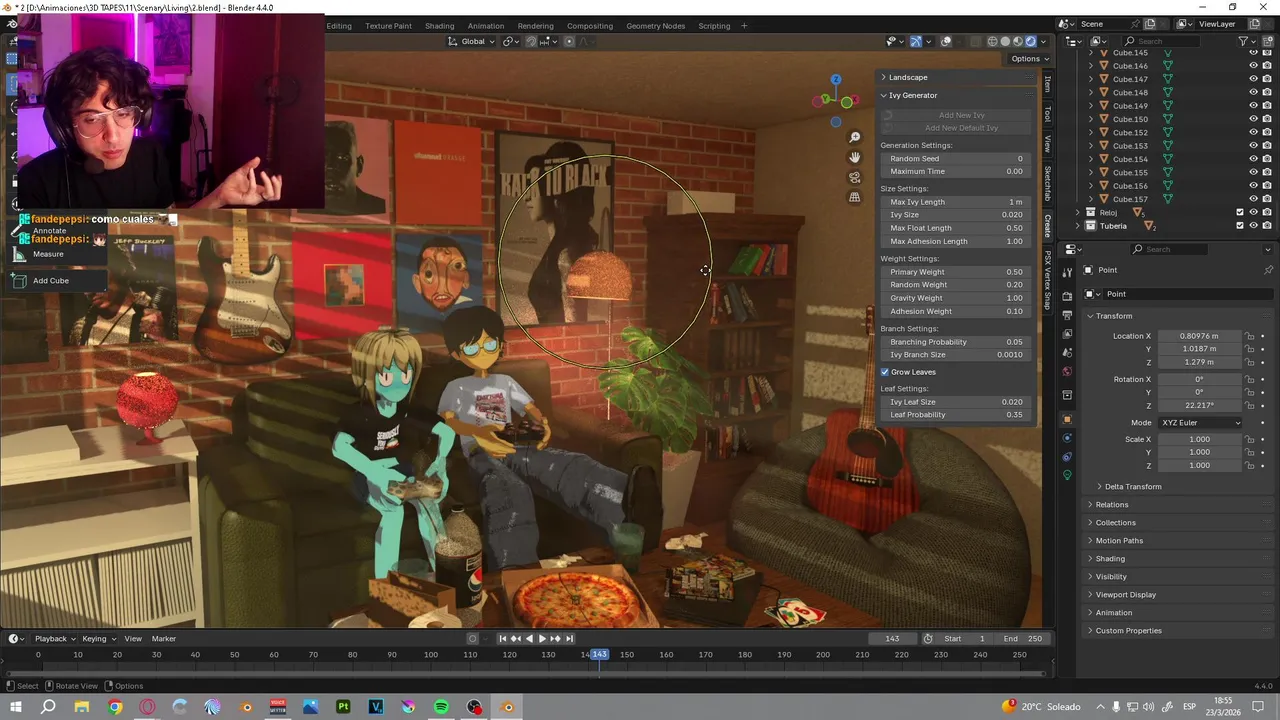
Task: Toggle proportional editing in viewport header
Action: click(x=569, y=41)
